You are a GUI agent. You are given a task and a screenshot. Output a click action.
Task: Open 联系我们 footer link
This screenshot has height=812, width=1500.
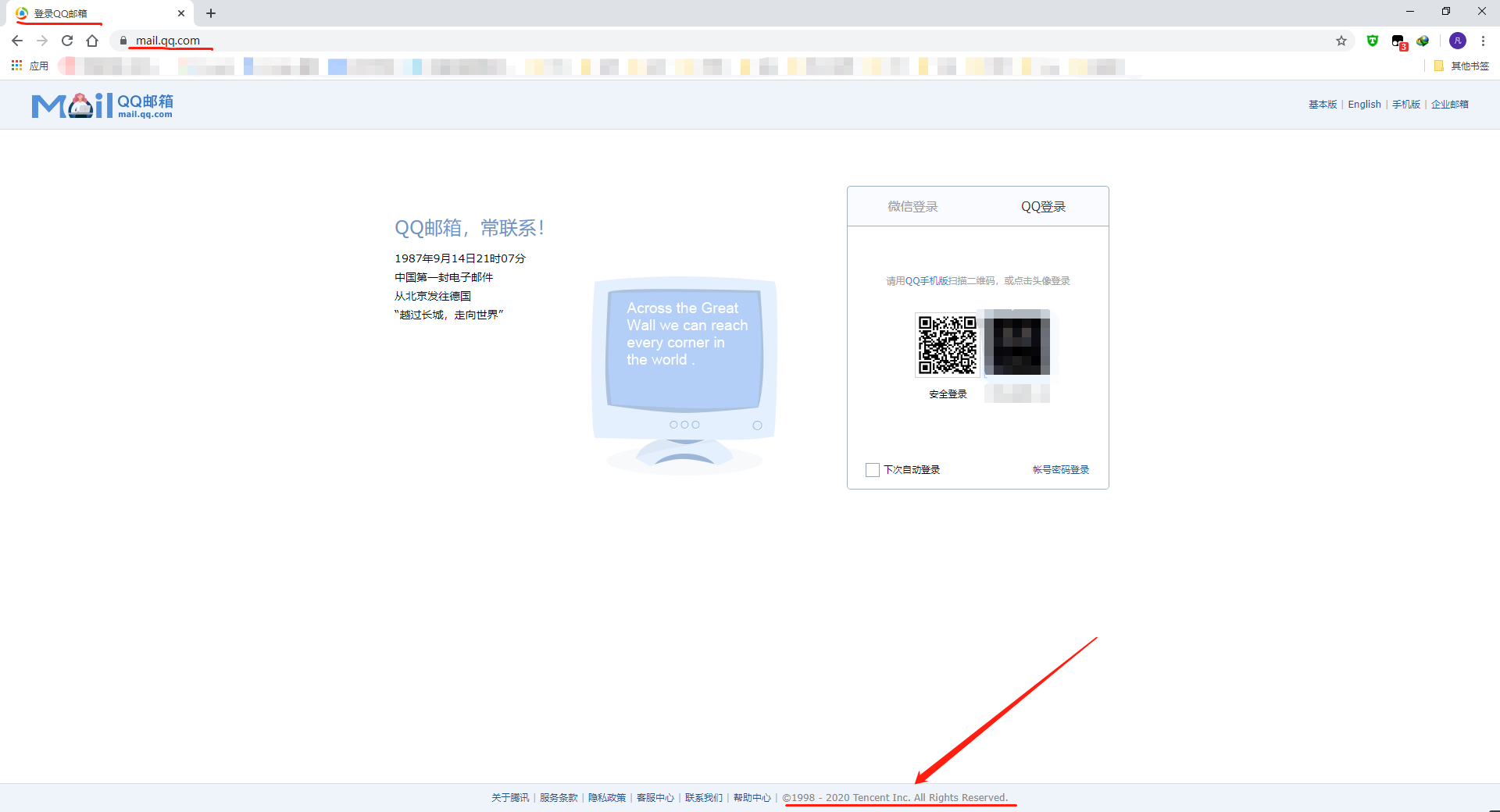704,798
